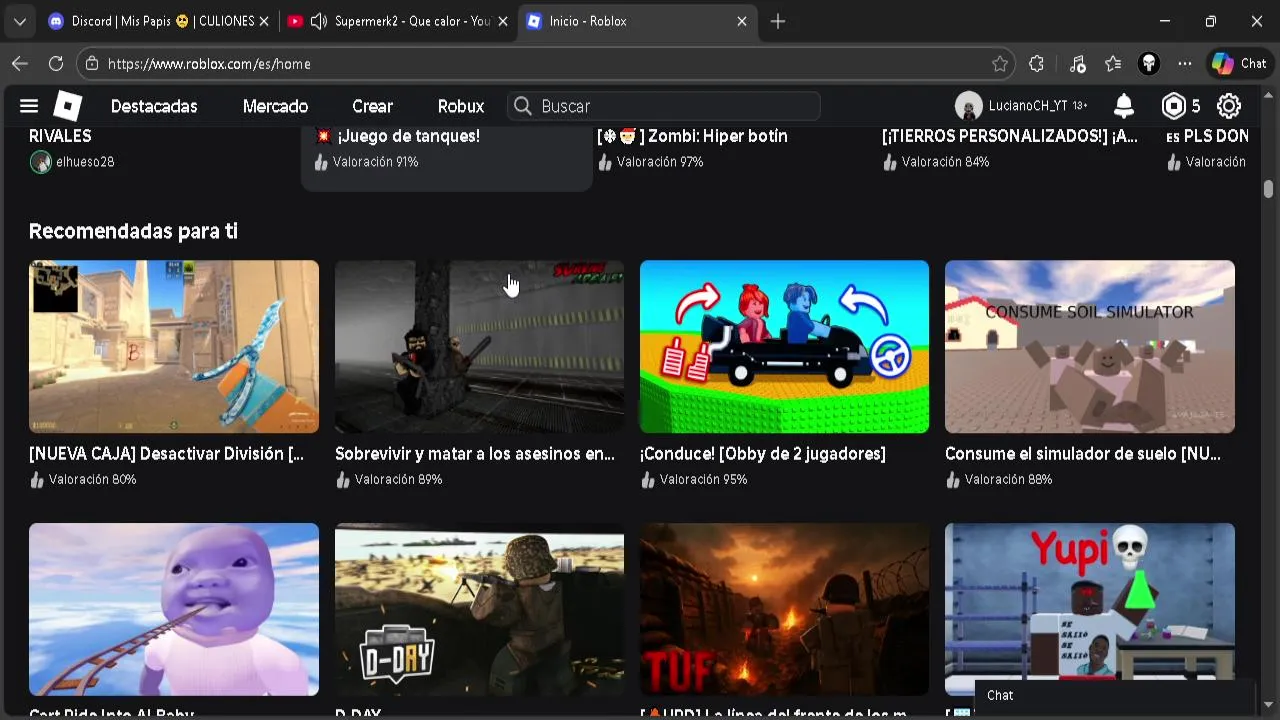Image resolution: width=1280 pixels, height=720 pixels.
Task: Open Desactivar División game thumbnail
Action: (174, 347)
